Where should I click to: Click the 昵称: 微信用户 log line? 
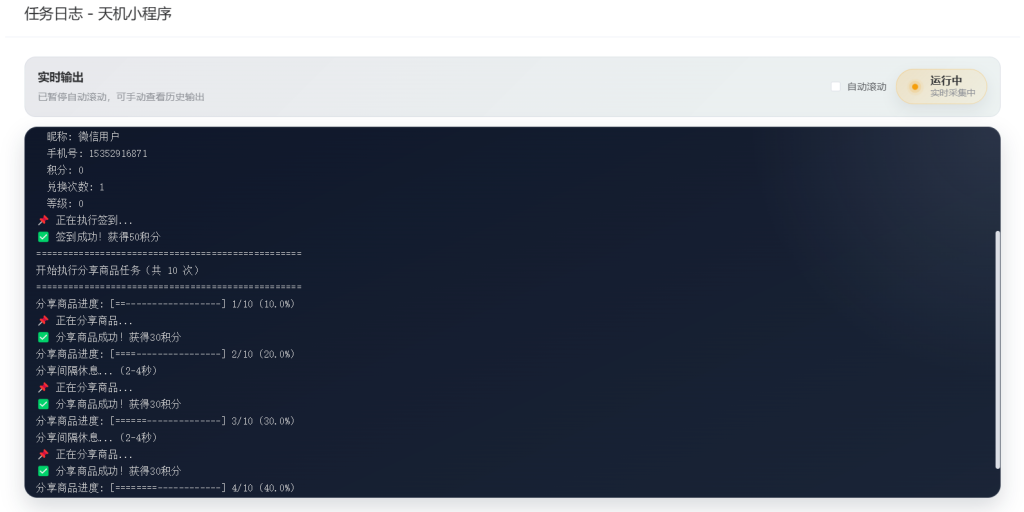(83, 136)
